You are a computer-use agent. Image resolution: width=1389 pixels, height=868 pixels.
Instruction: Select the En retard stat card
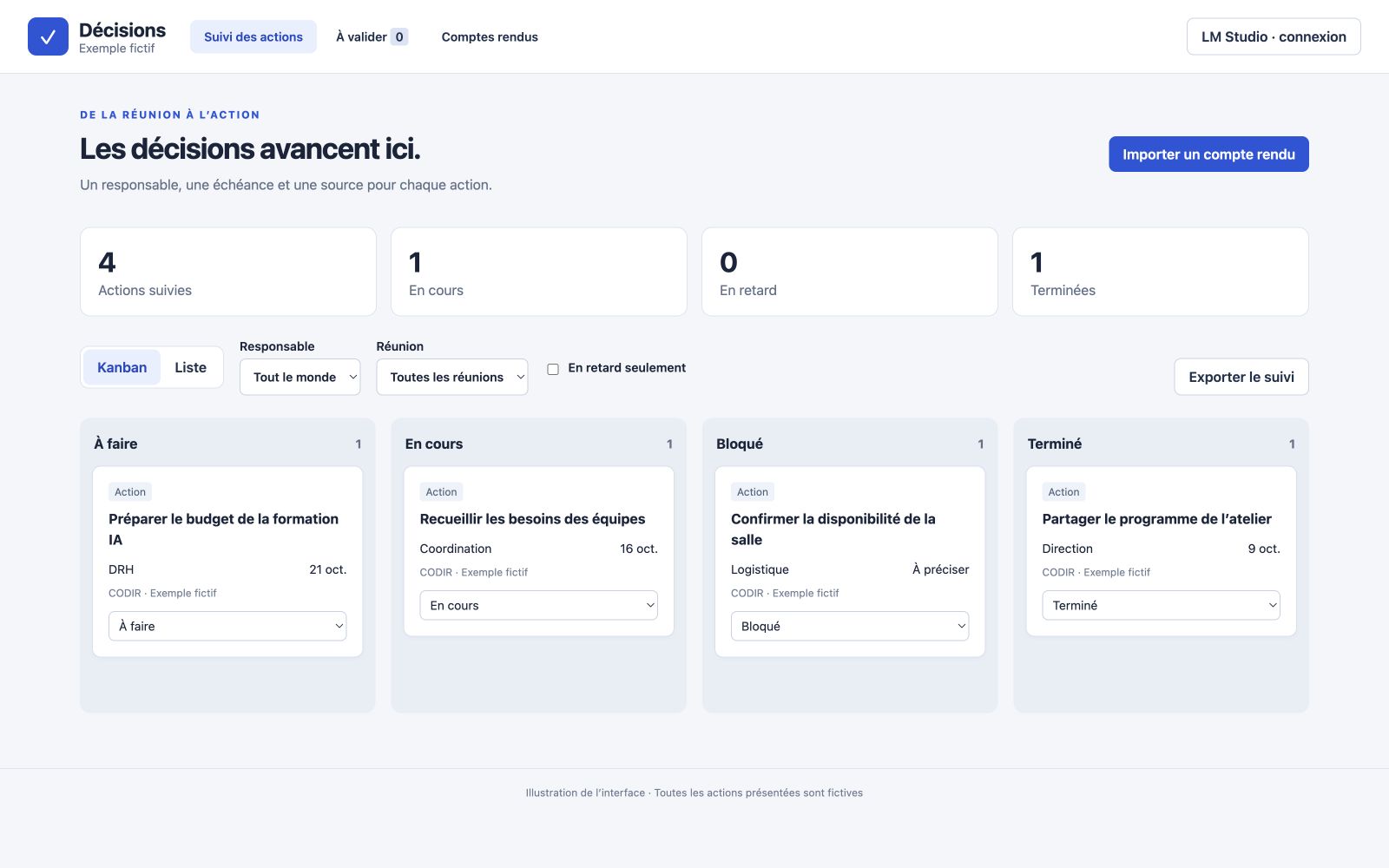(x=850, y=272)
